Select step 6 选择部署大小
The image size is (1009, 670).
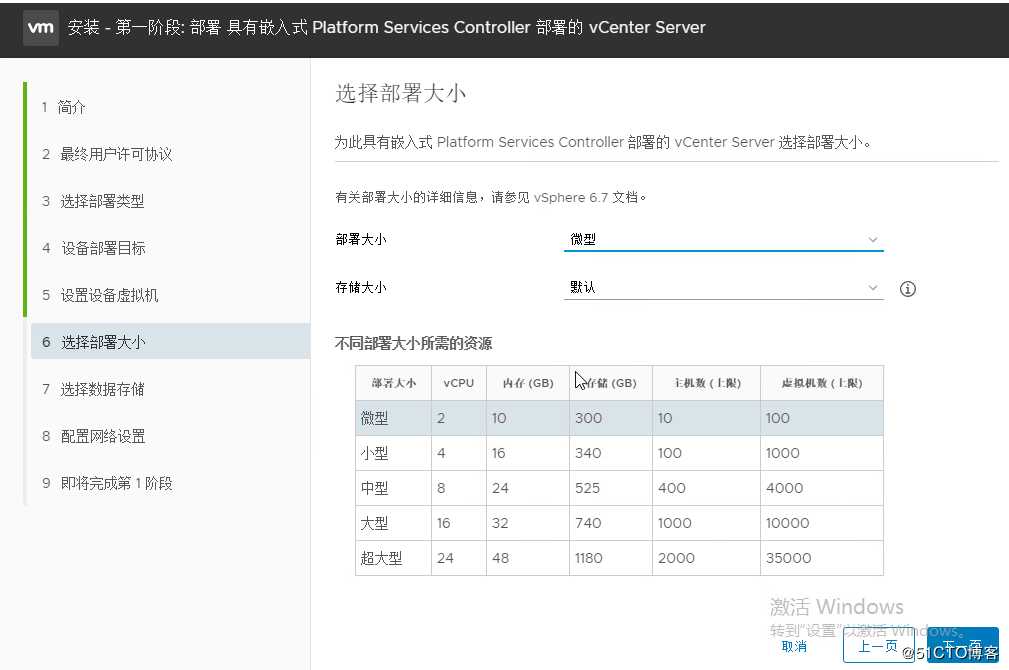click(x=171, y=342)
